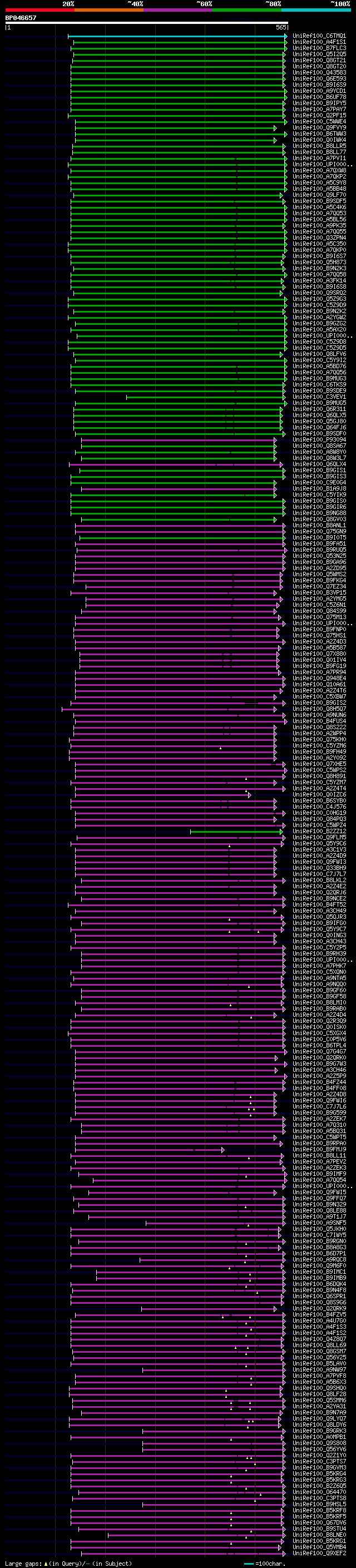Click the red 20% identity legend segment
The width and height of the screenshot is (356, 1568).
tap(39, 10)
